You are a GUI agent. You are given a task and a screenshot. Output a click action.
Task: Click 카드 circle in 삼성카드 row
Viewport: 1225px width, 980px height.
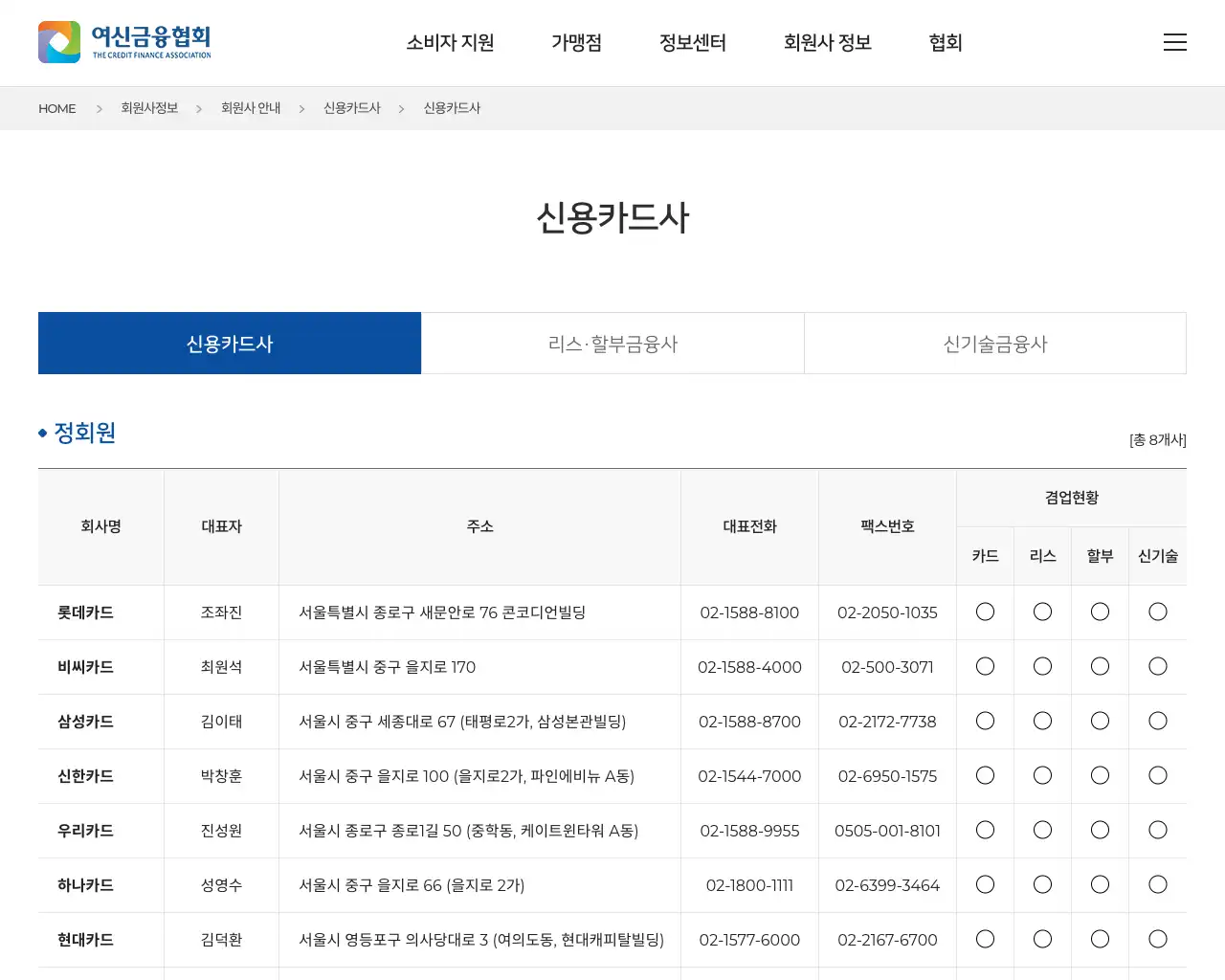985,721
